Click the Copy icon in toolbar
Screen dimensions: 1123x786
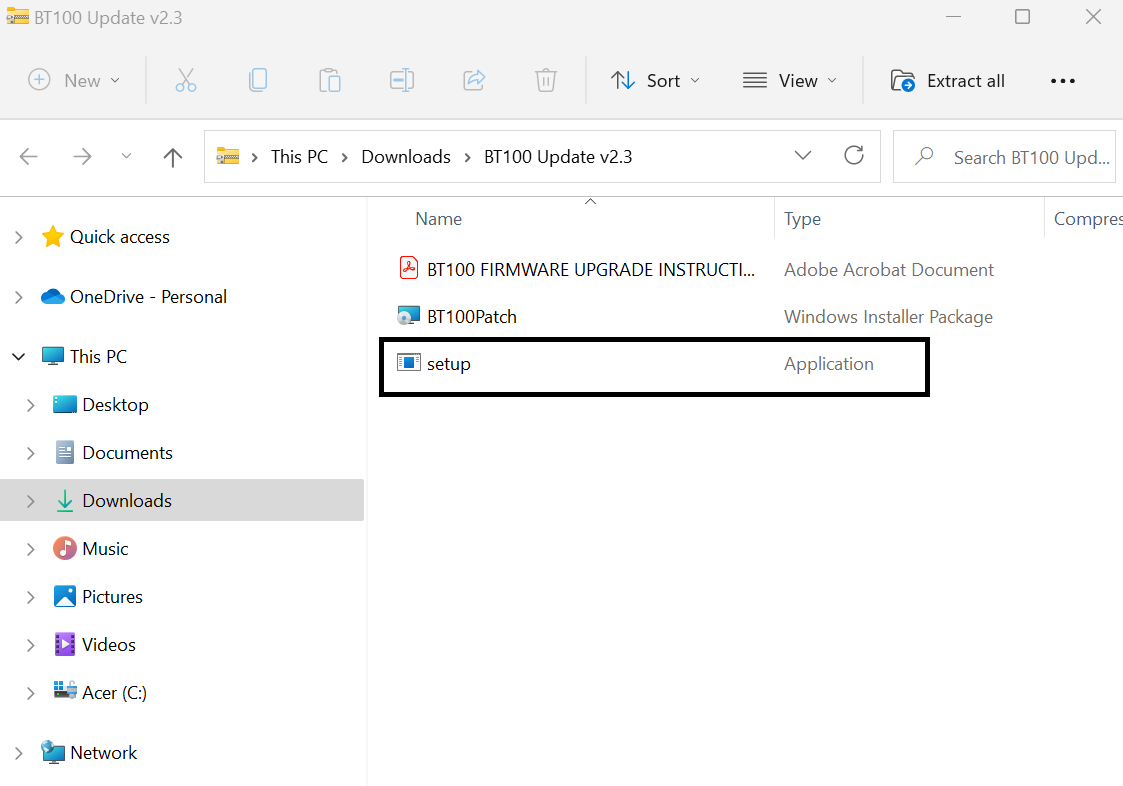pos(258,81)
